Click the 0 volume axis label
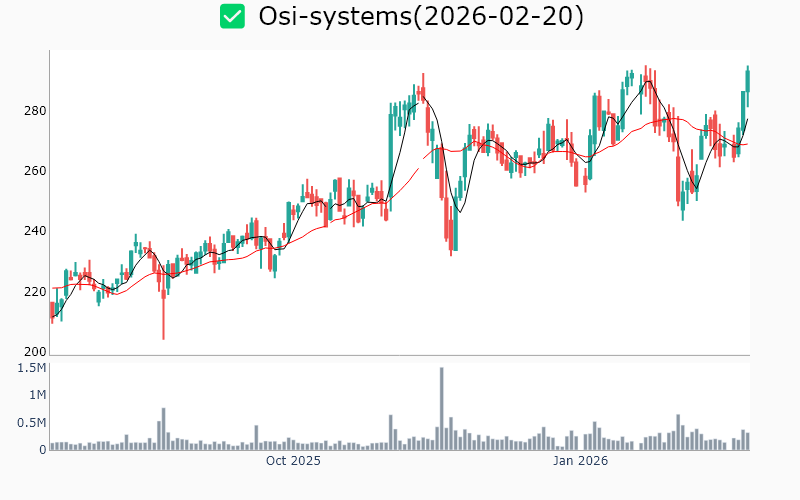The width and height of the screenshot is (800, 500). click(x=42, y=450)
